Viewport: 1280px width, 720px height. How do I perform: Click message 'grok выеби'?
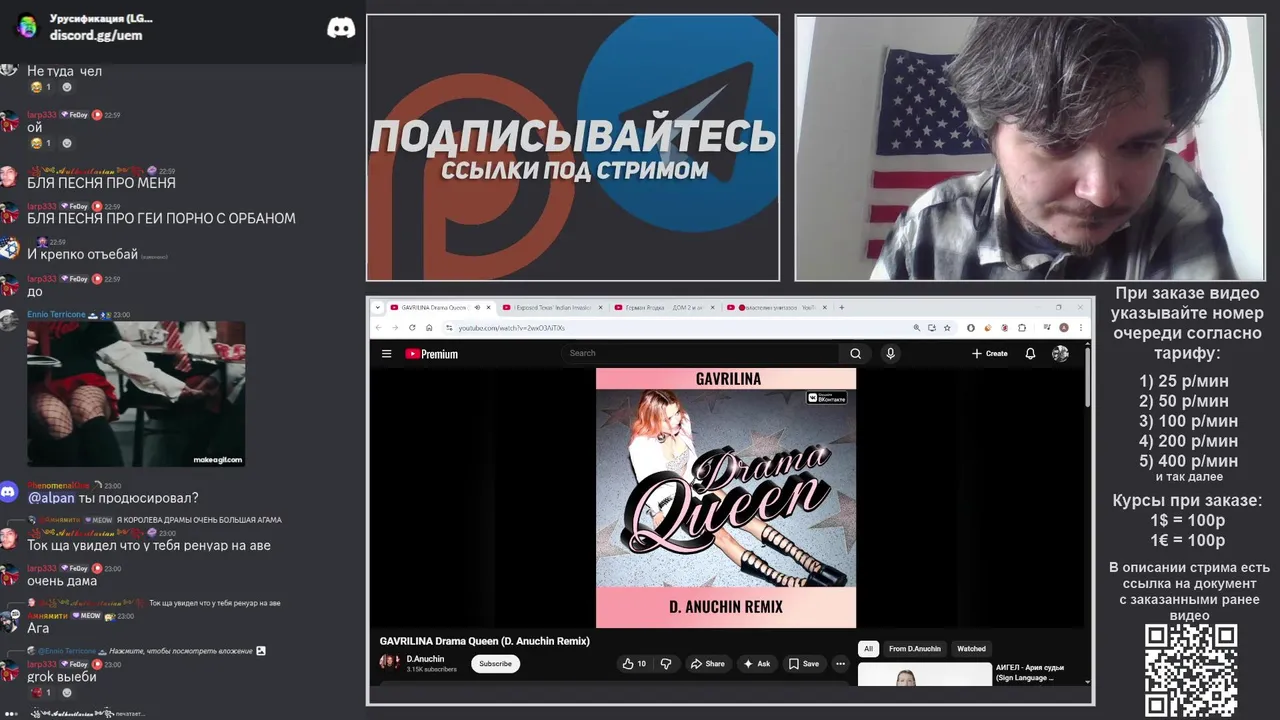click(62, 677)
